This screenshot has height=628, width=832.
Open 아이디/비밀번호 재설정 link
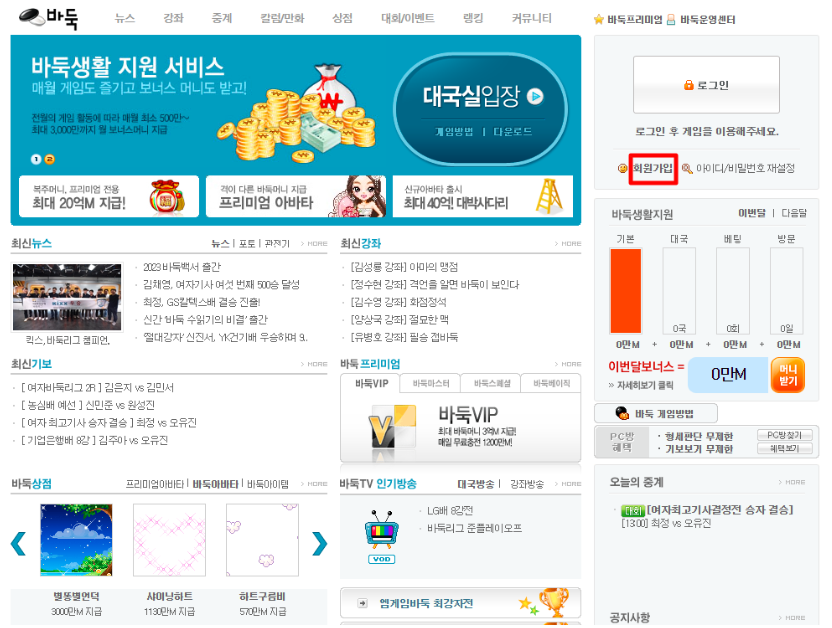tap(745, 168)
